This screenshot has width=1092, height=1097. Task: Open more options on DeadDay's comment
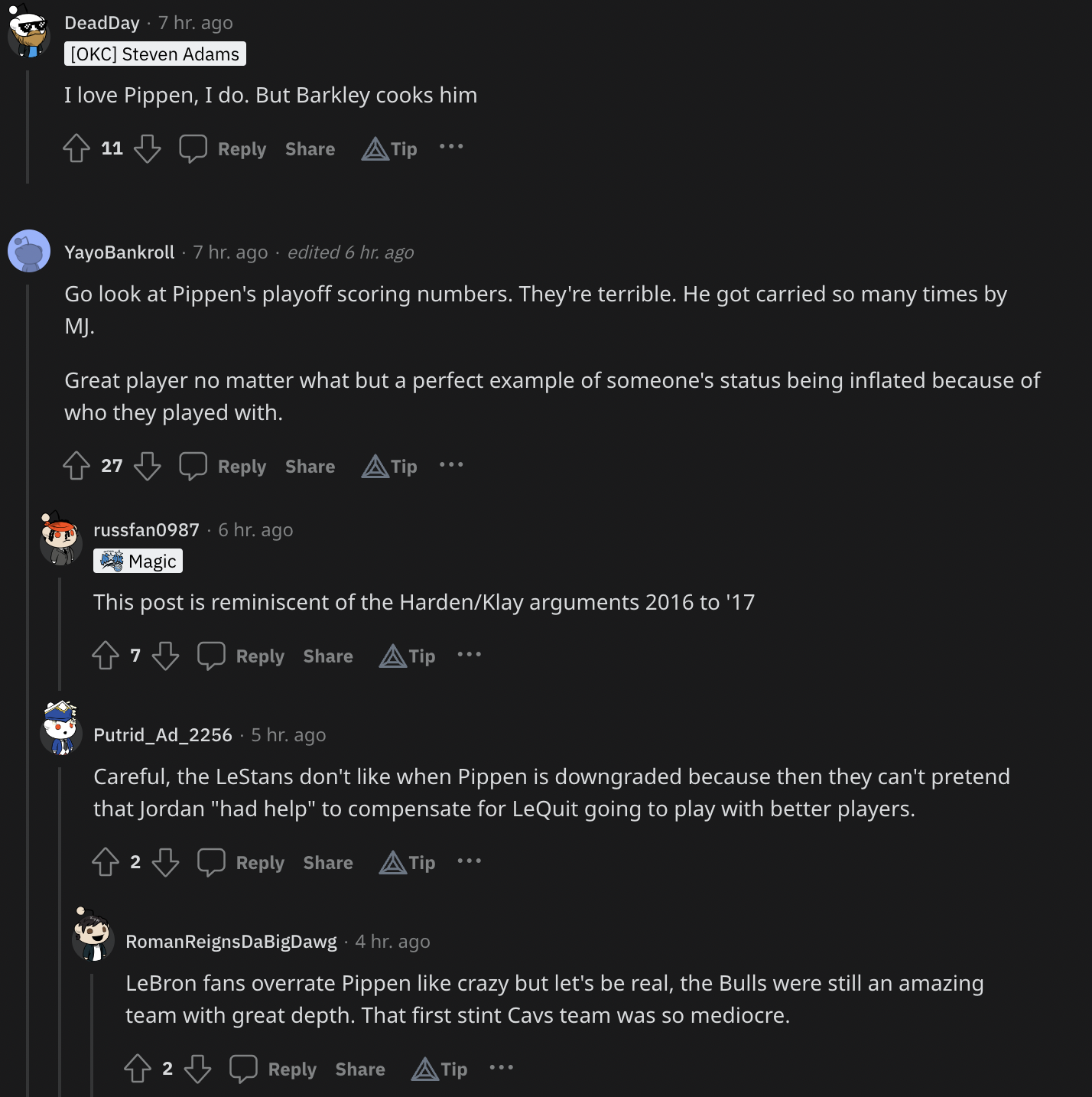(x=451, y=147)
